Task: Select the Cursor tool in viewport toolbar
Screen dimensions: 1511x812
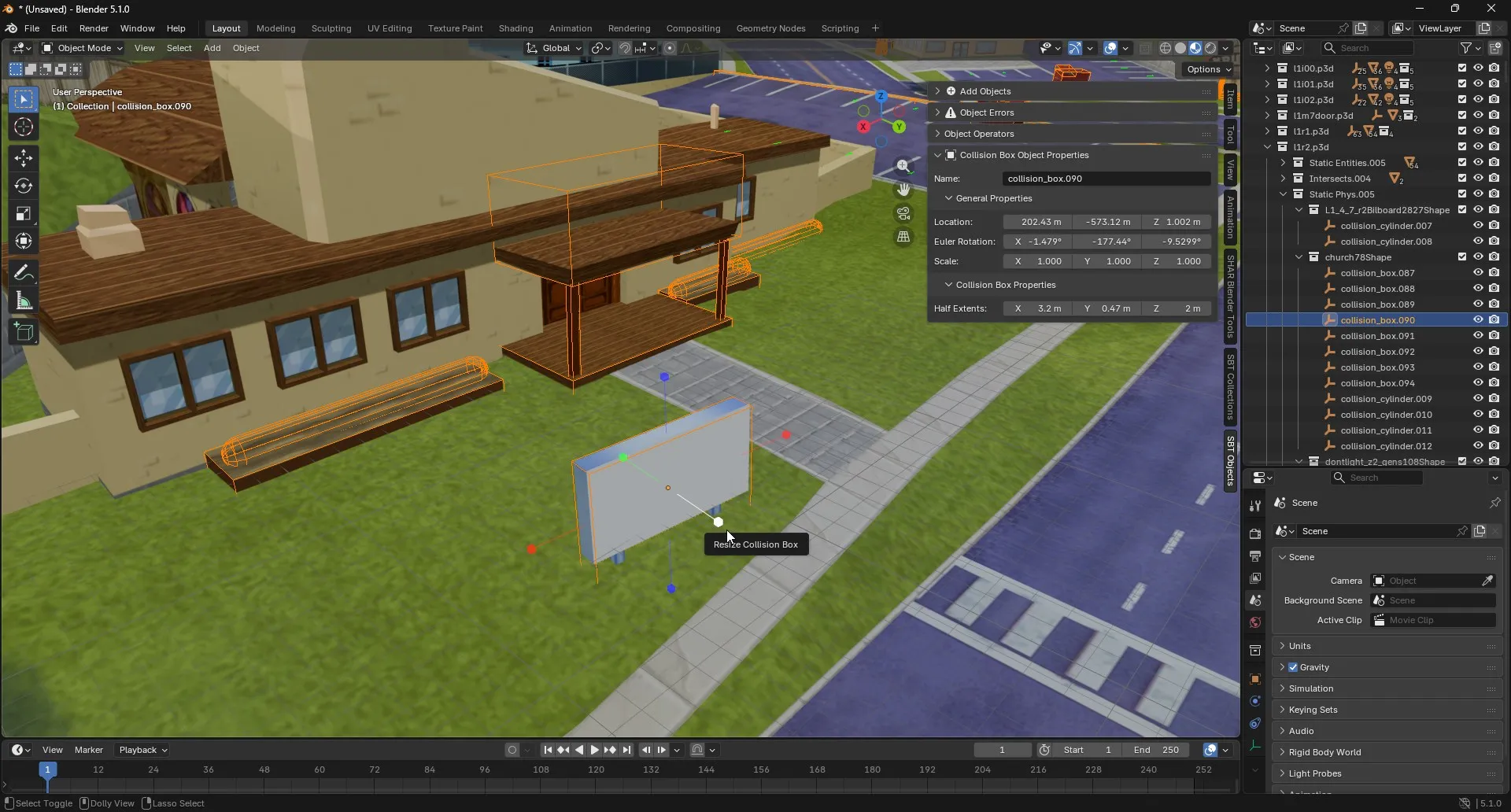Action: pyautogui.click(x=24, y=127)
